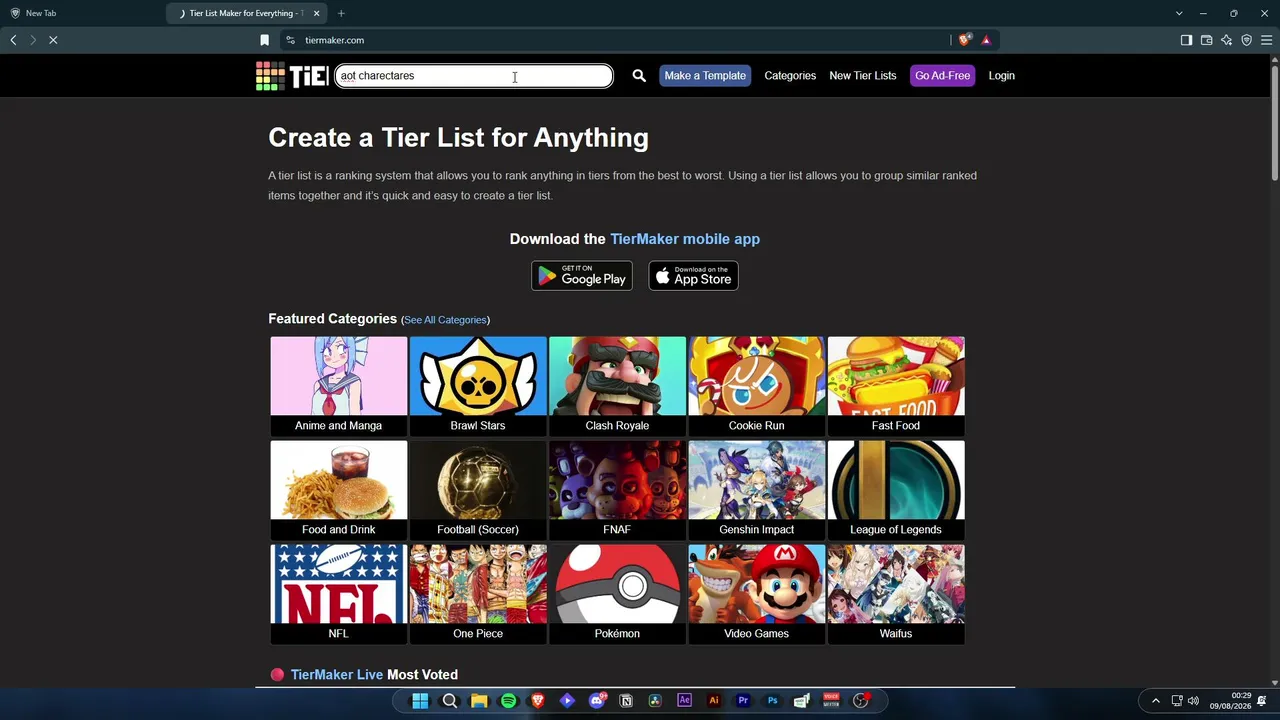Switch to the New Tab browser tab

pyautogui.click(x=84, y=13)
